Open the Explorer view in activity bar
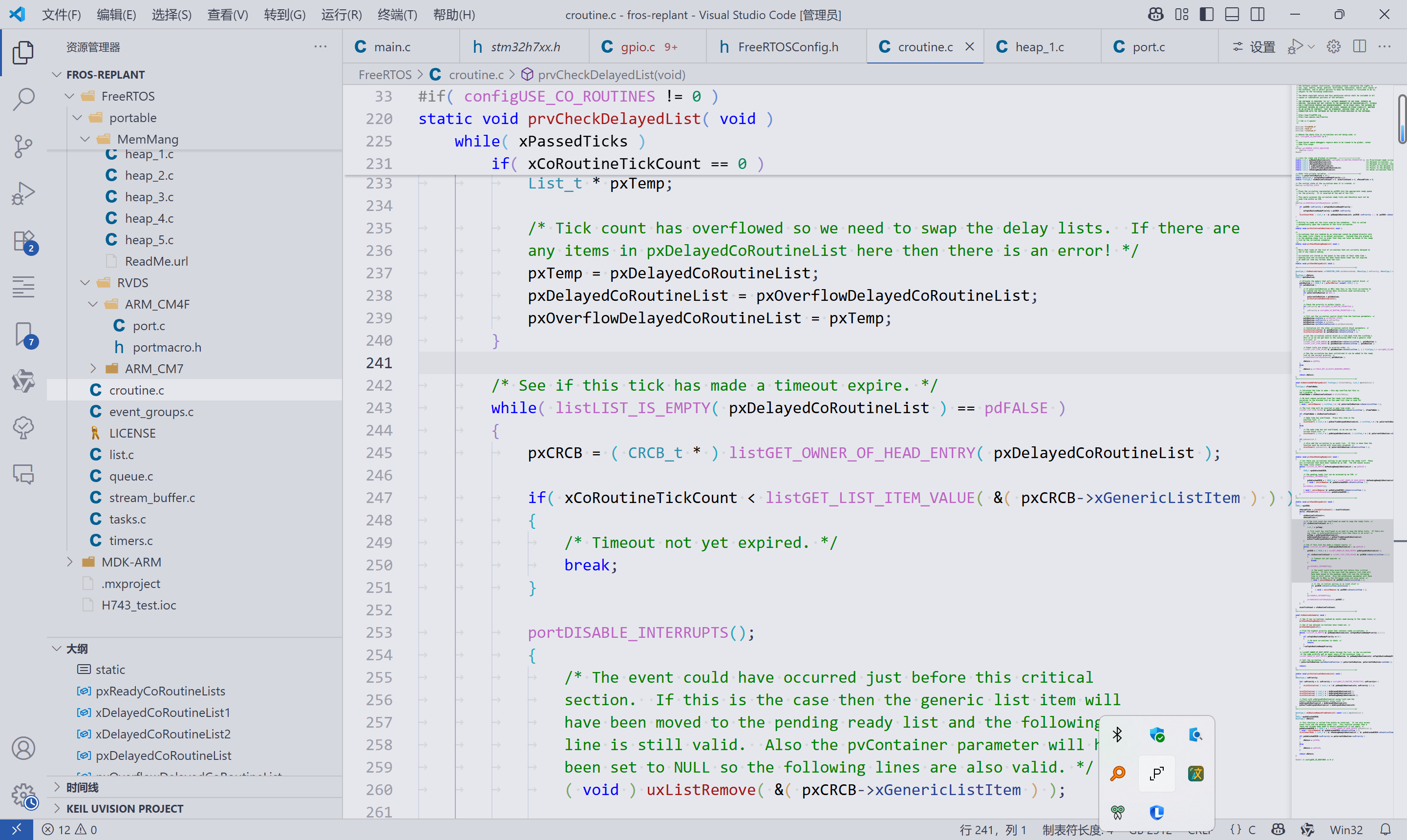The image size is (1407, 840). coord(23,52)
